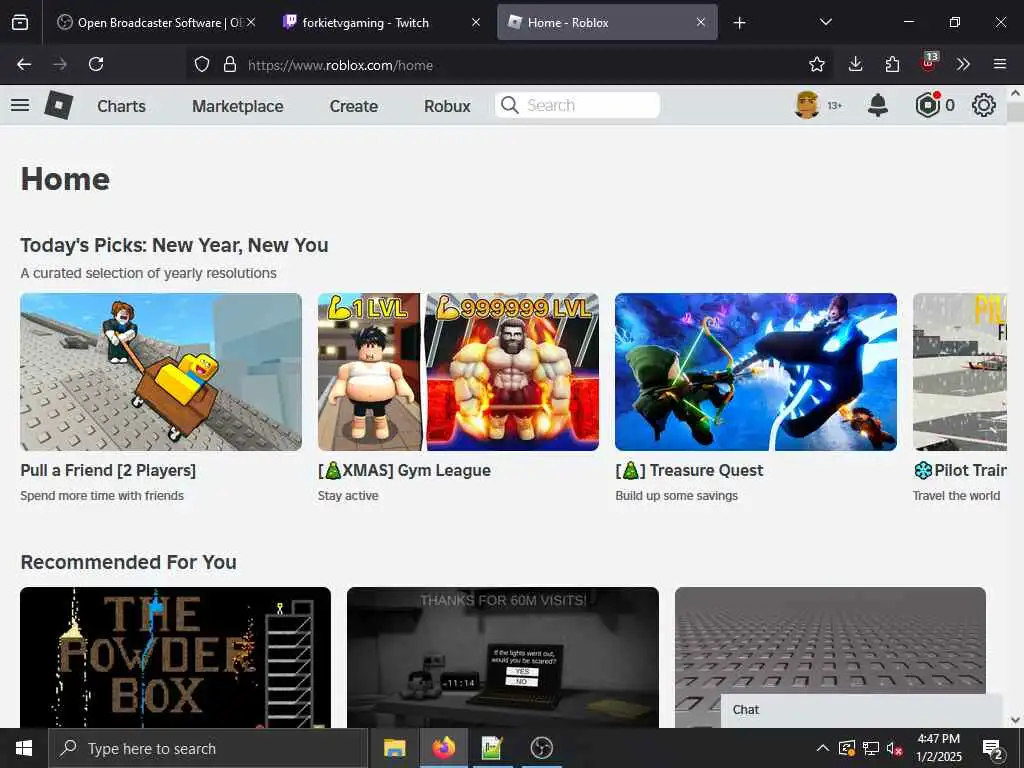Open a new browser tab
Screen dimensions: 1024x768
[739, 23]
